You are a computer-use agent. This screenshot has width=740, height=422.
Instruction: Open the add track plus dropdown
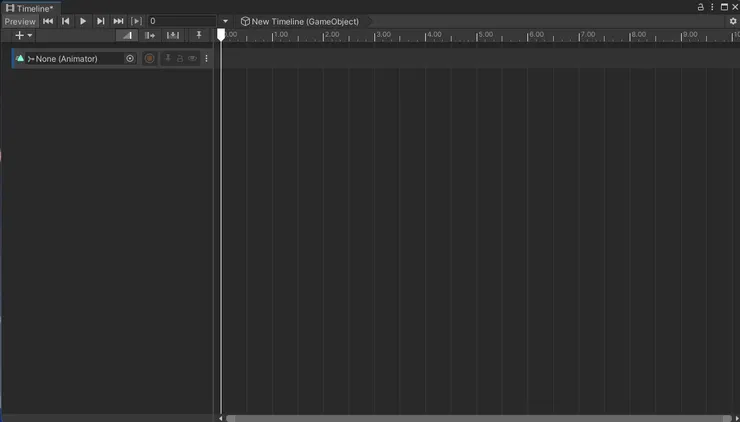coord(23,35)
